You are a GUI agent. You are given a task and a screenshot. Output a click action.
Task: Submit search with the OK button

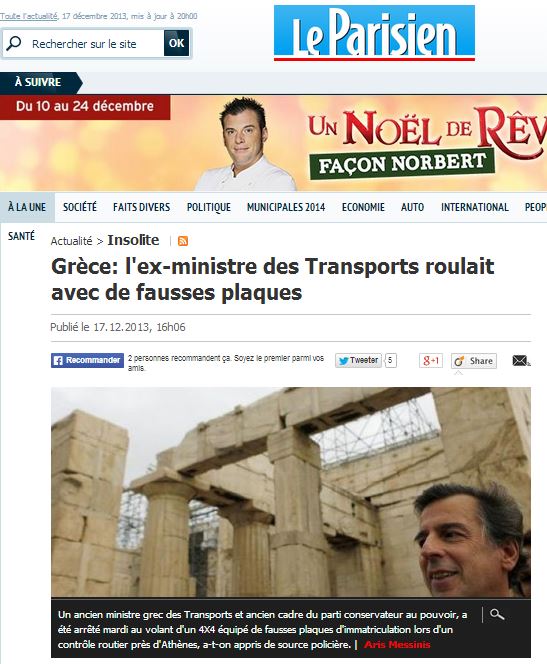pyautogui.click(x=177, y=43)
